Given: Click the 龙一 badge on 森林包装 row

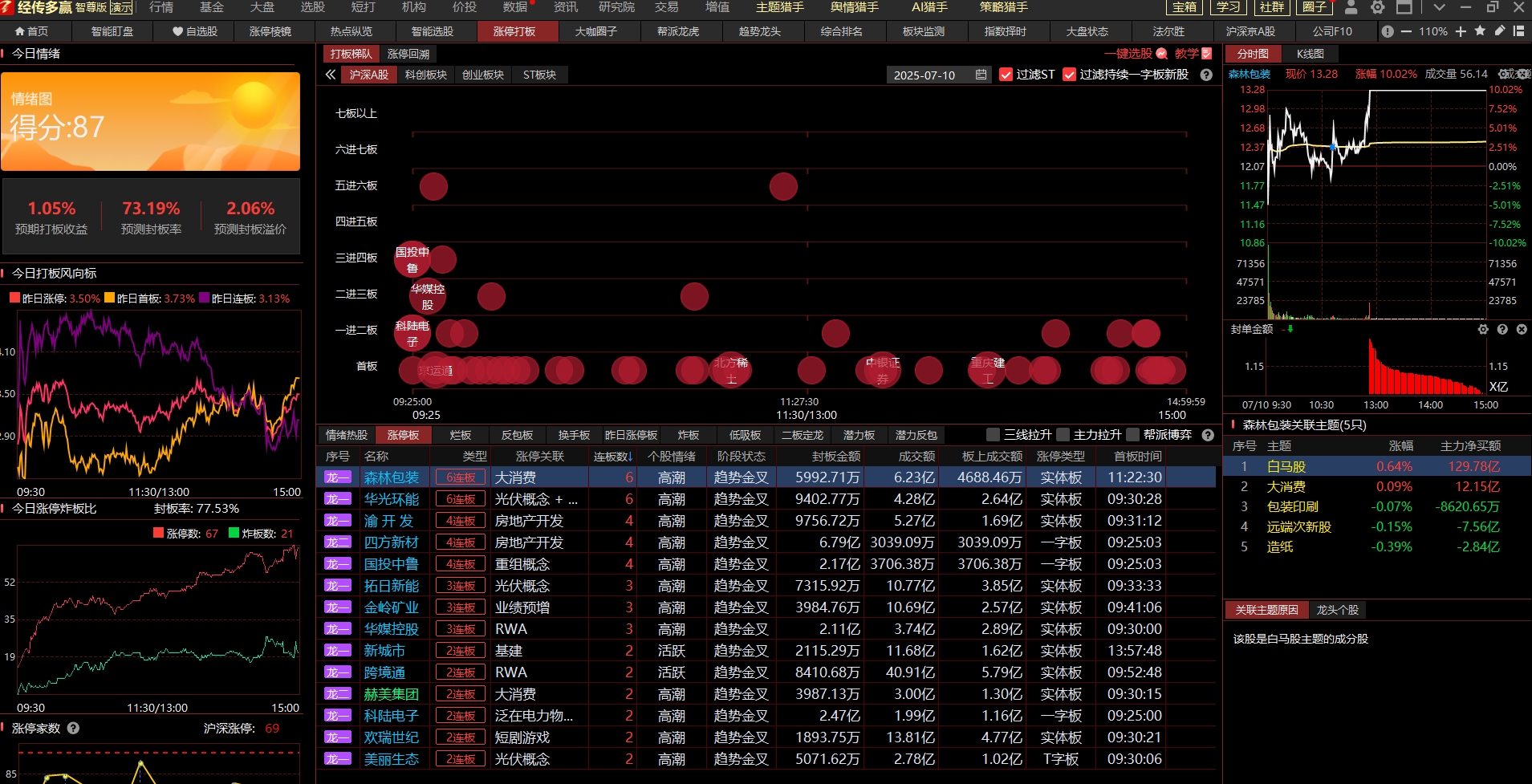Looking at the screenshot, I should [337, 477].
